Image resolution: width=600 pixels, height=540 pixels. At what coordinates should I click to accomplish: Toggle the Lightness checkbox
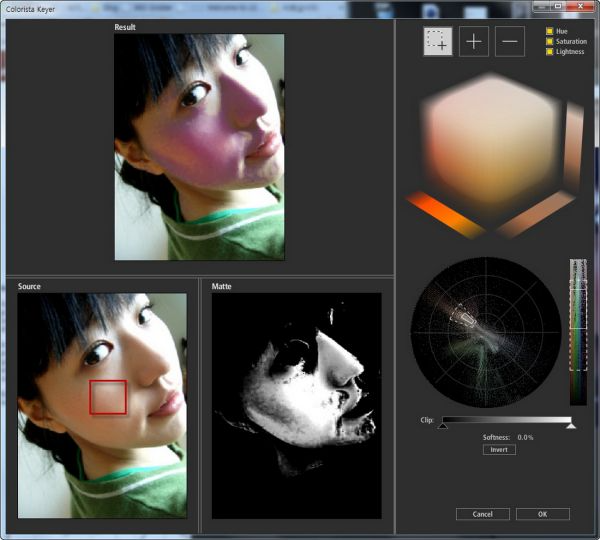[550, 51]
